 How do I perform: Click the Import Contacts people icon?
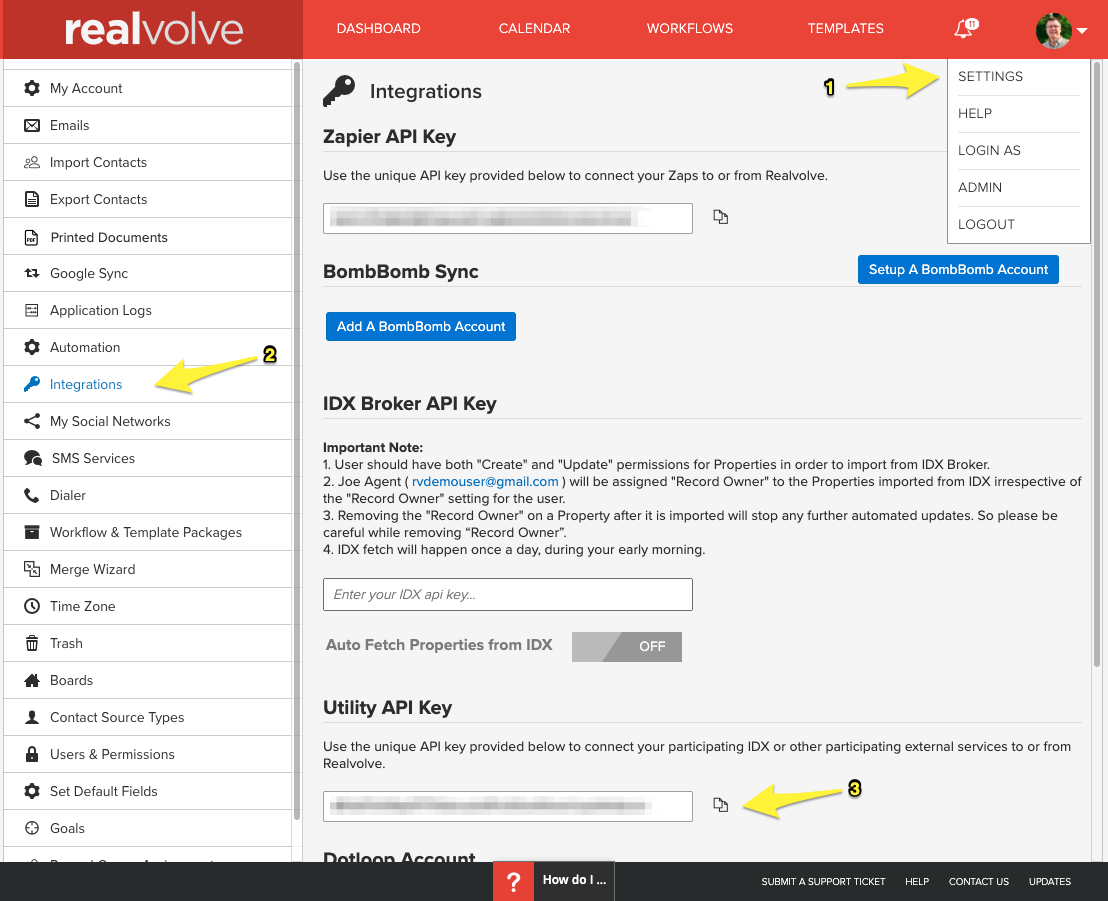[x=32, y=163]
